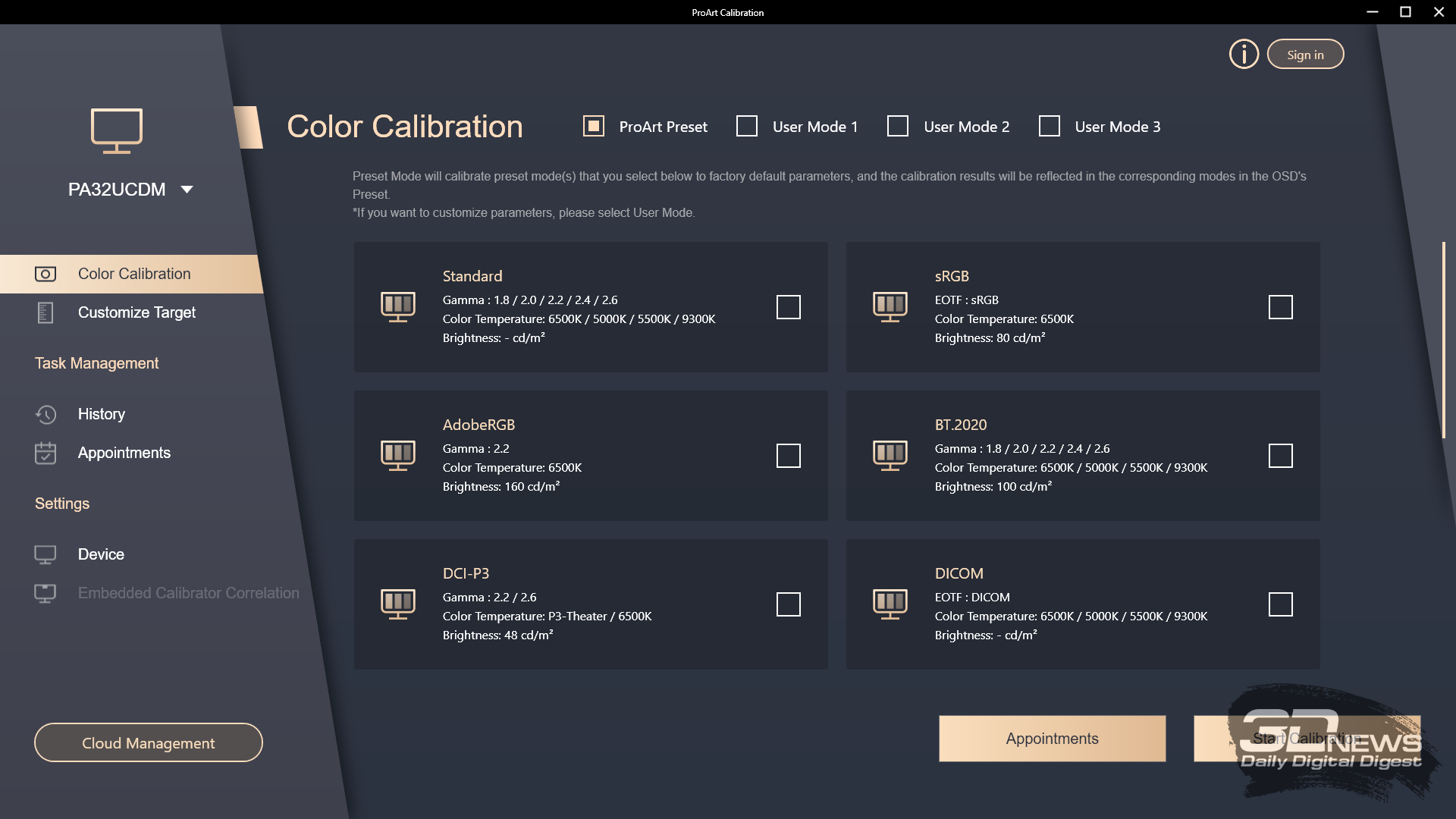Image resolution: width=1456 pixels, height=819 pixels.
Task: Click the monitor icon in BT.2020 card
Action: [890, 456]
